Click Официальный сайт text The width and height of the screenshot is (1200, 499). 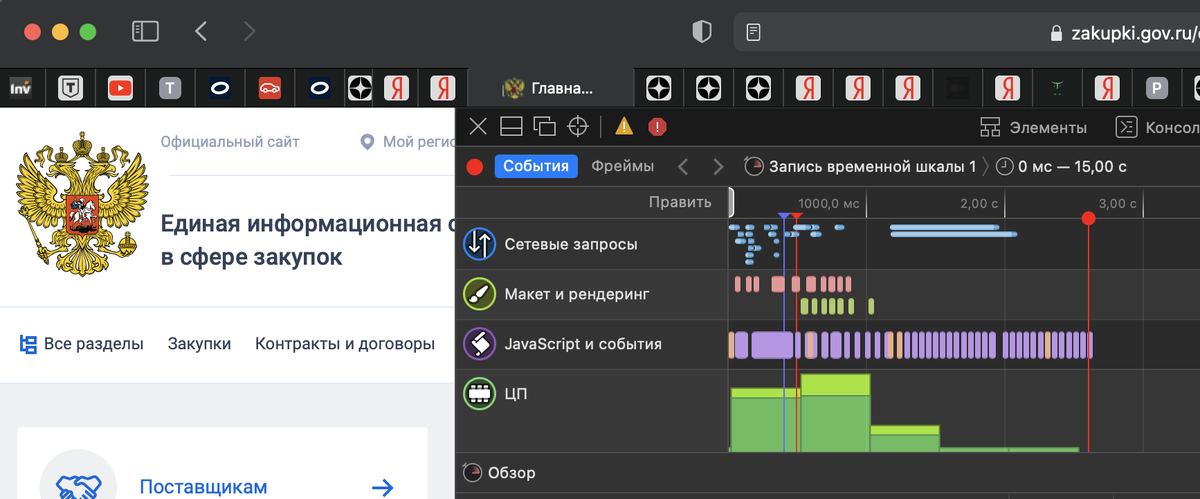tap(229, 142)
